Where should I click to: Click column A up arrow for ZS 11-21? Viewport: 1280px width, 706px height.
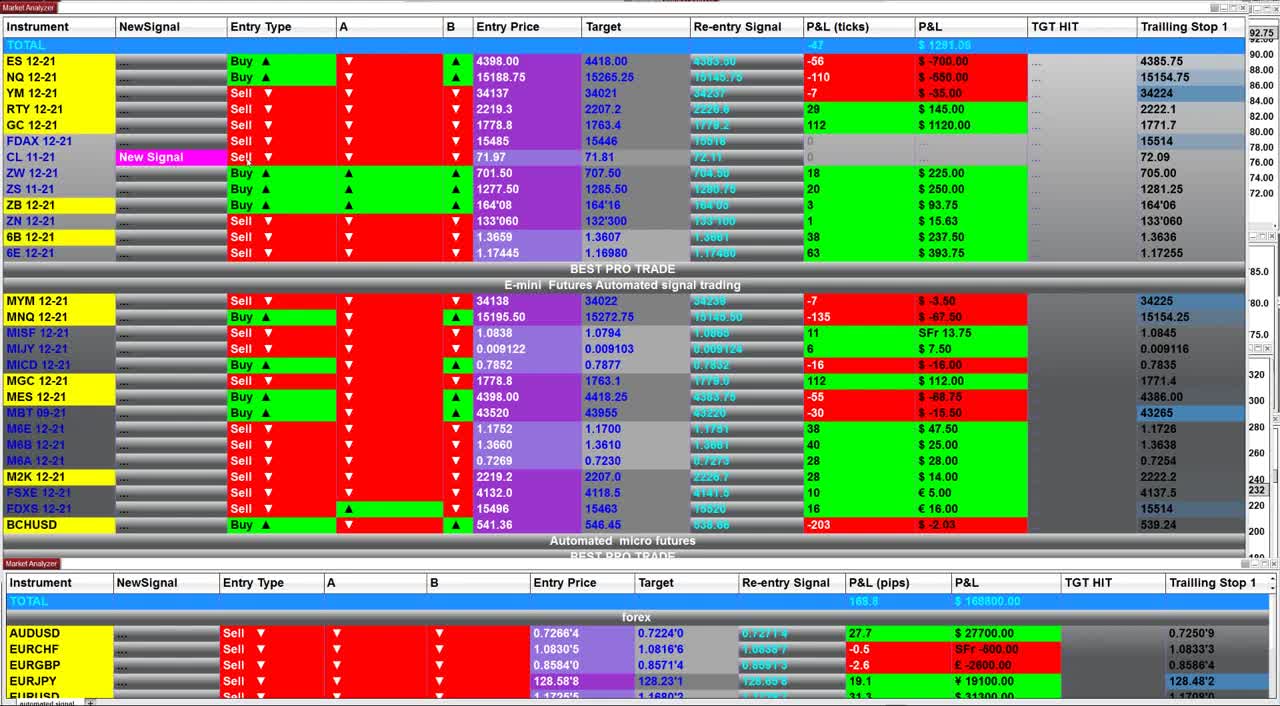349,189
